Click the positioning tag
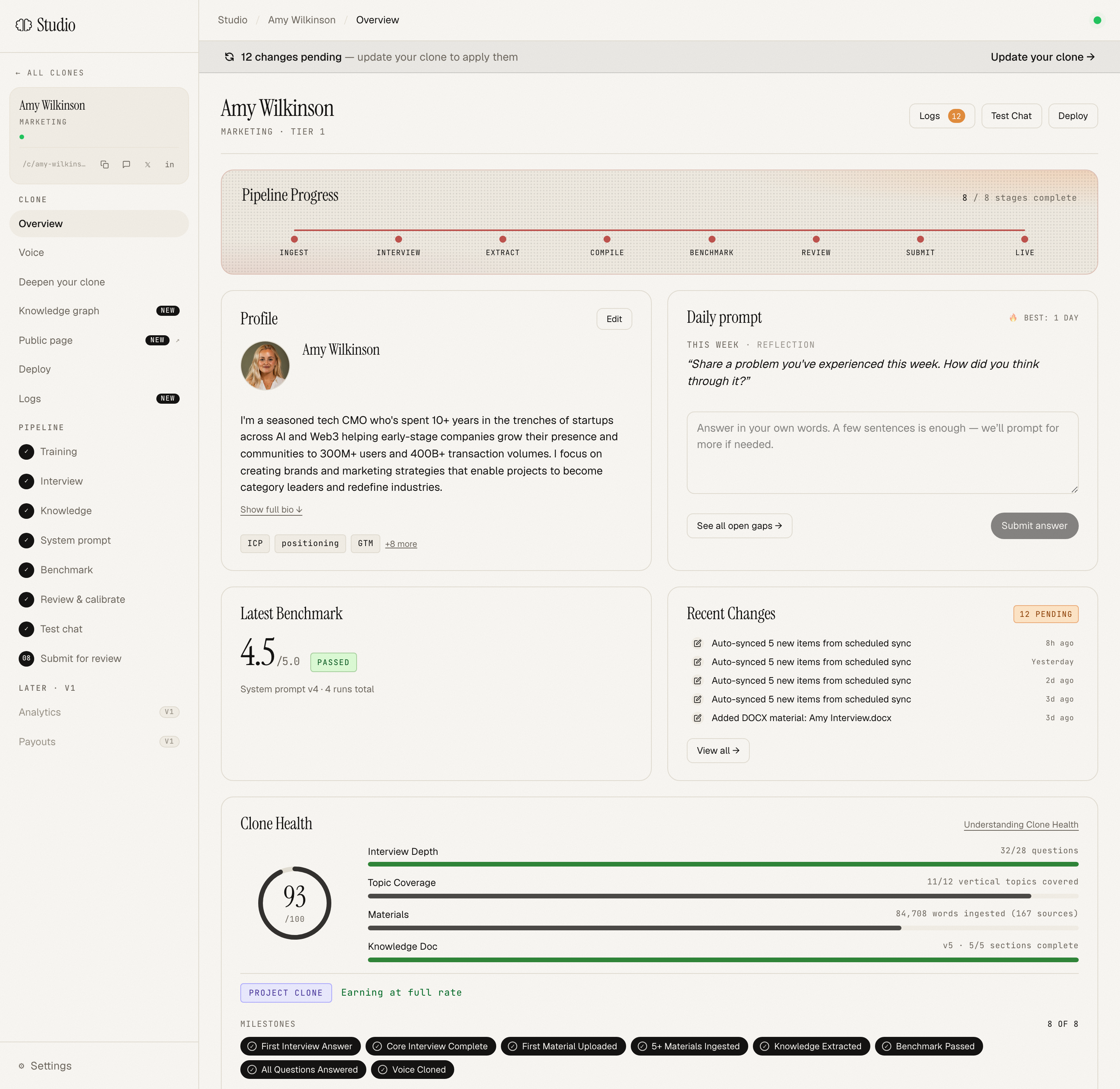 point(310,543)
